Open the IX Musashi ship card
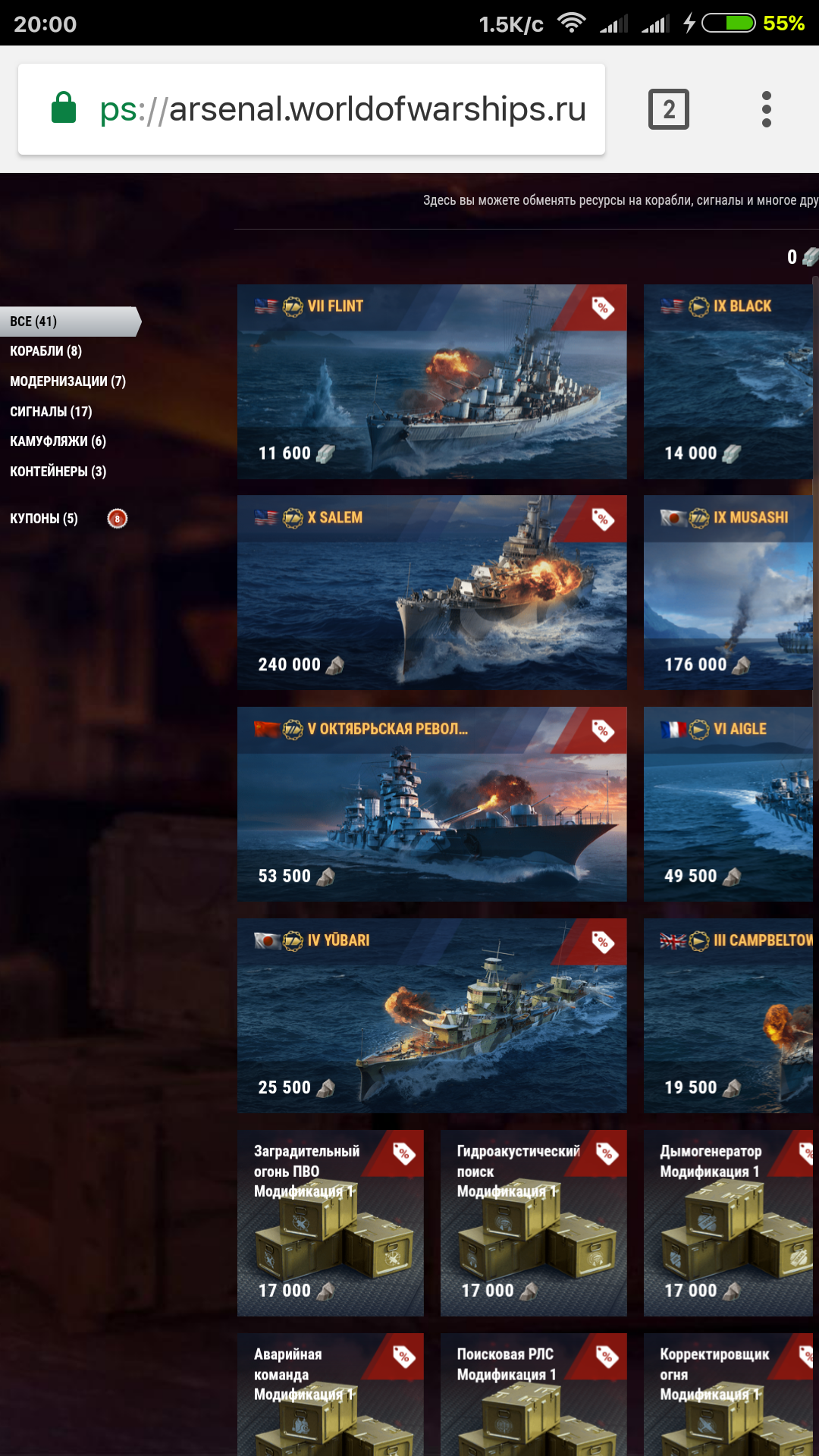The height and width of the screenshot is (1456, 819). (728, 592)
